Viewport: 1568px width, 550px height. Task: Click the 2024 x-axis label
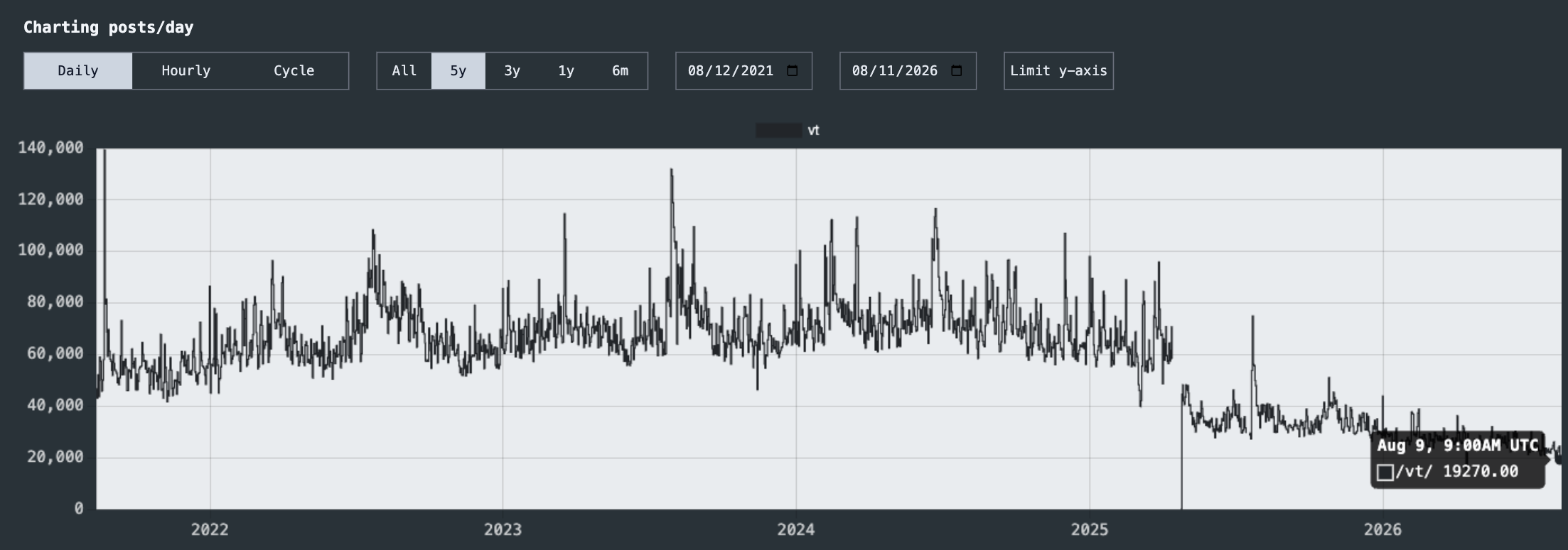796,529
